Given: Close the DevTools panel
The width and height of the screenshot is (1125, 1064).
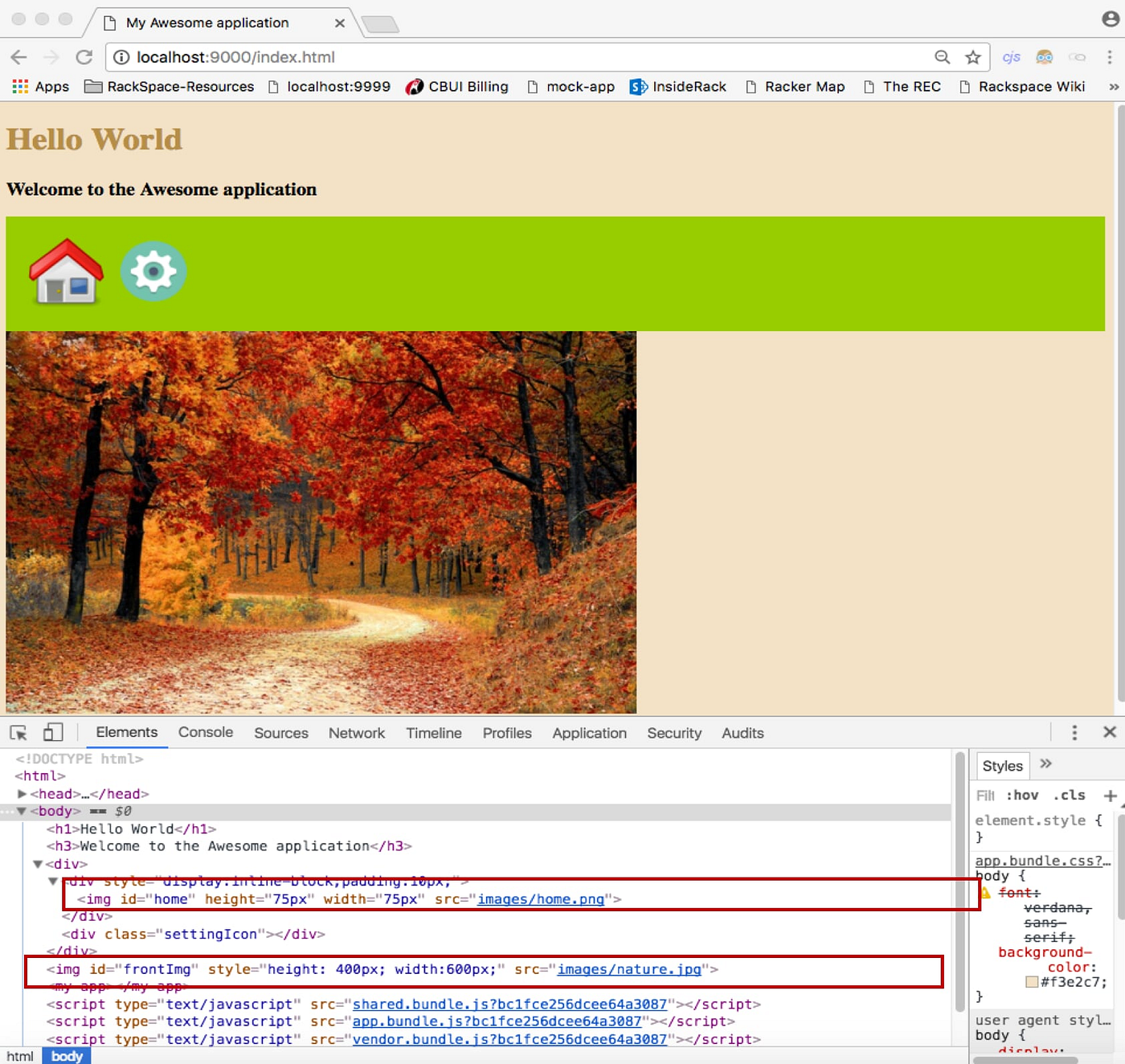Looking at the screenshot, I should coord(1110,732).
